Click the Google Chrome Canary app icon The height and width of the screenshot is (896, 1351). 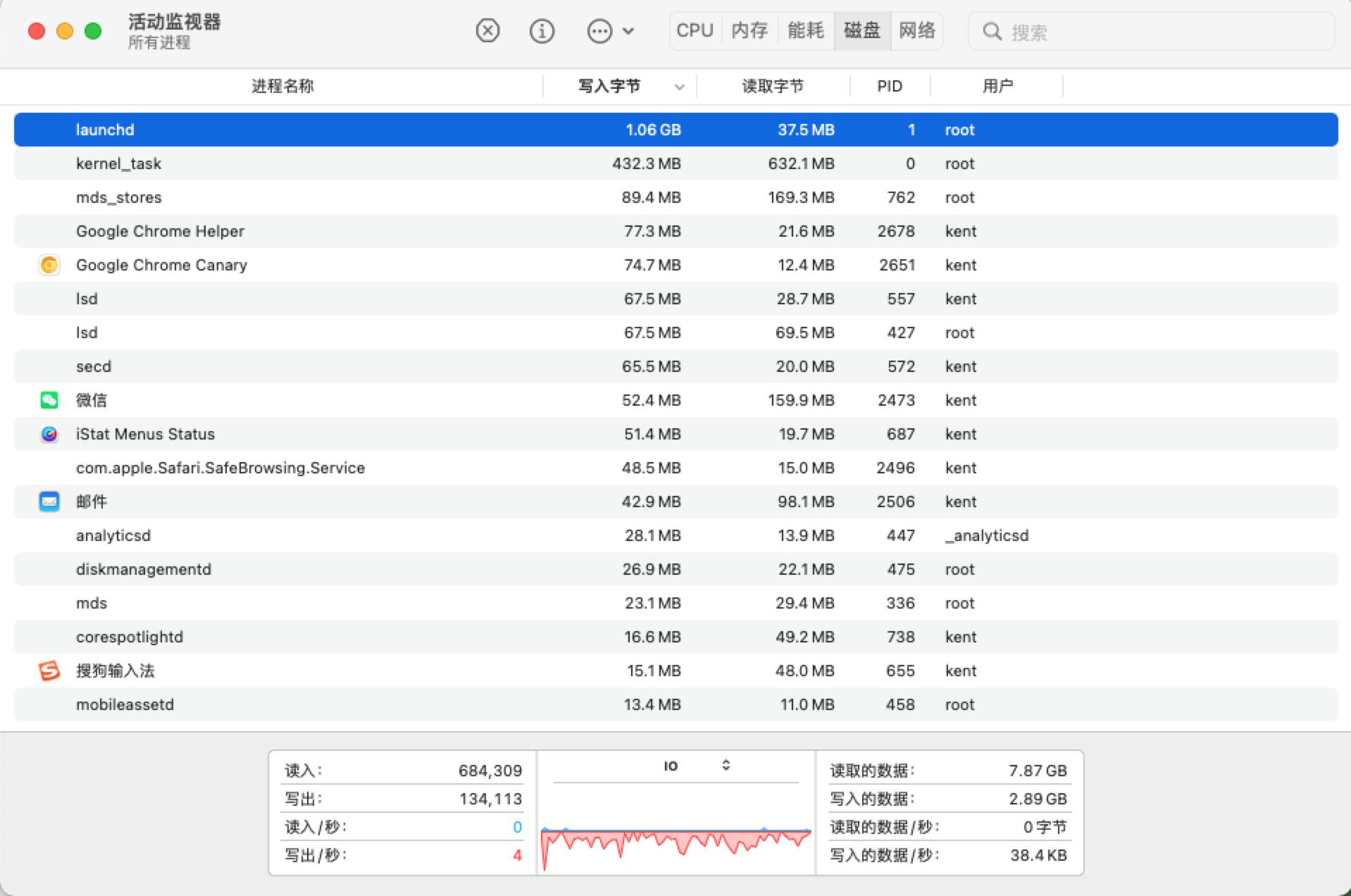pyautogui.click(x=49, y=265)
